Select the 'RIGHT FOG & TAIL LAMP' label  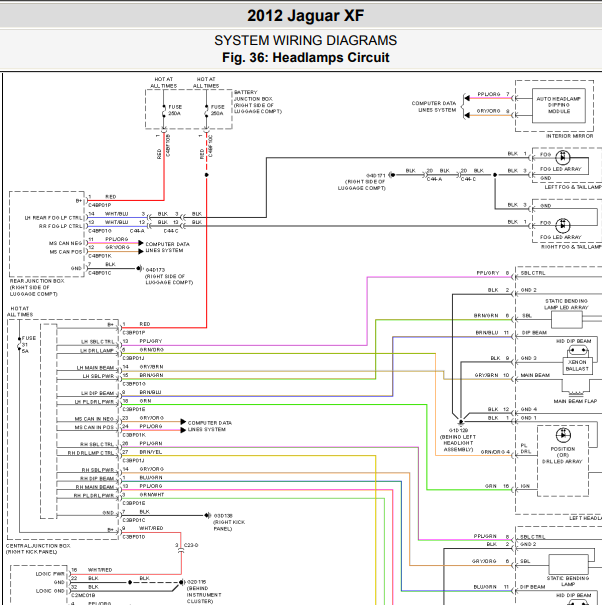point(571,247)
